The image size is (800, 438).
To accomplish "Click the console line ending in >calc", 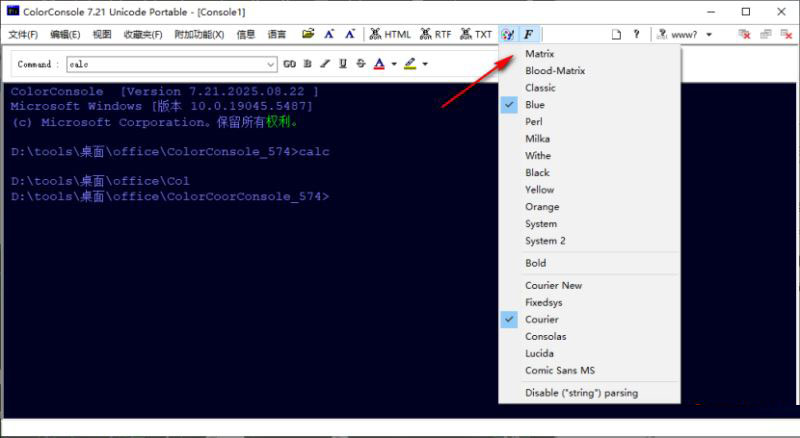I will pos(170,152).
